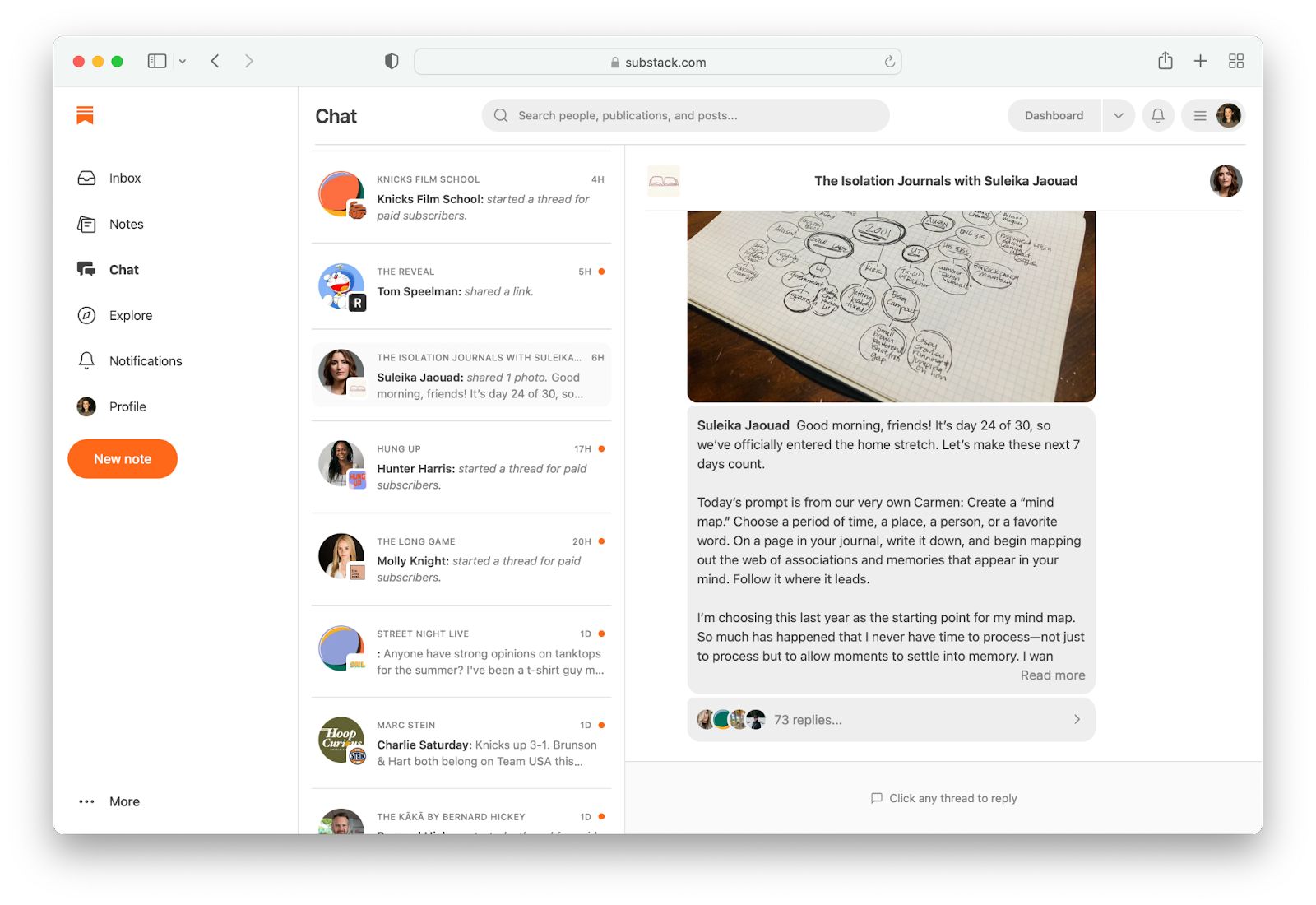
Task: Go back to previous page
Action: (x=215, y=61)
